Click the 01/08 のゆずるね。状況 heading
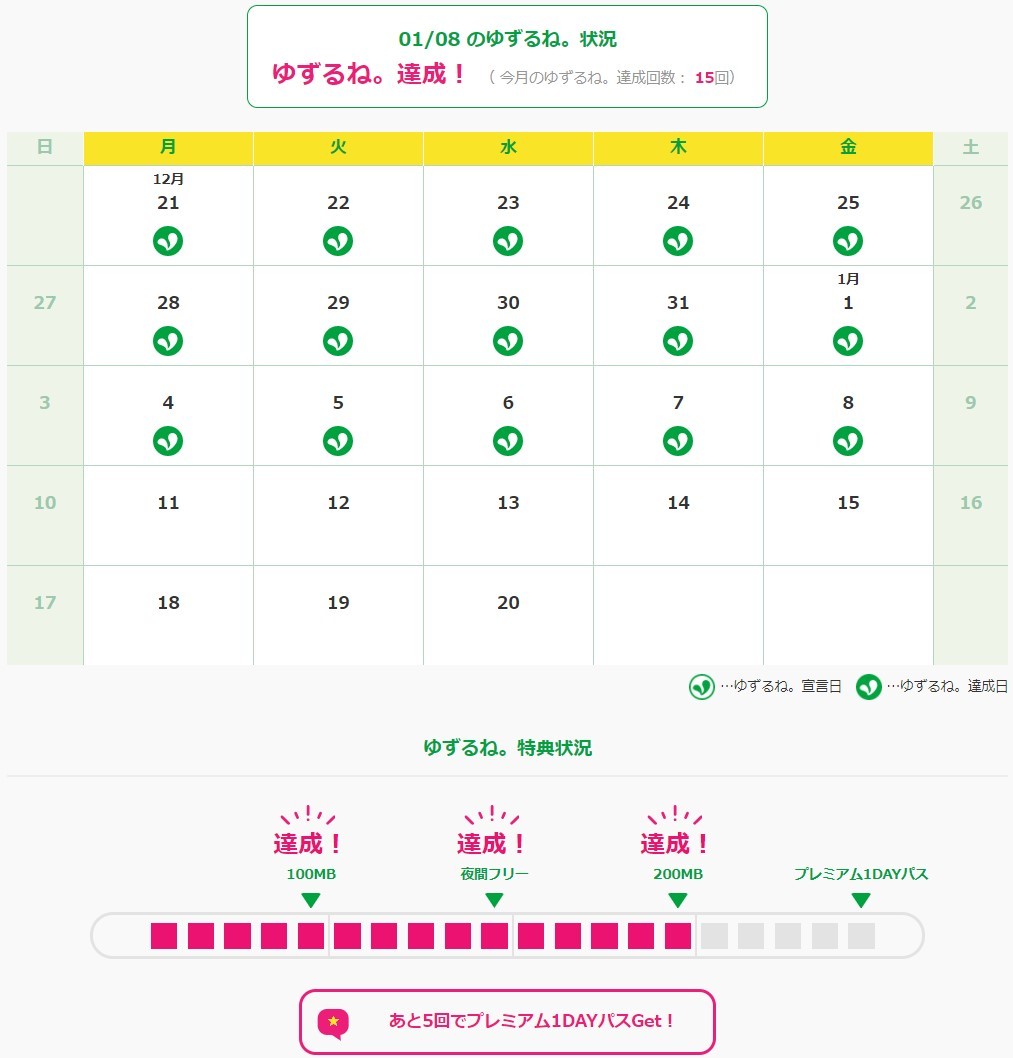Image resolution: width=1013 pixels, height=1058 pixels. click(x=507, y=40)
